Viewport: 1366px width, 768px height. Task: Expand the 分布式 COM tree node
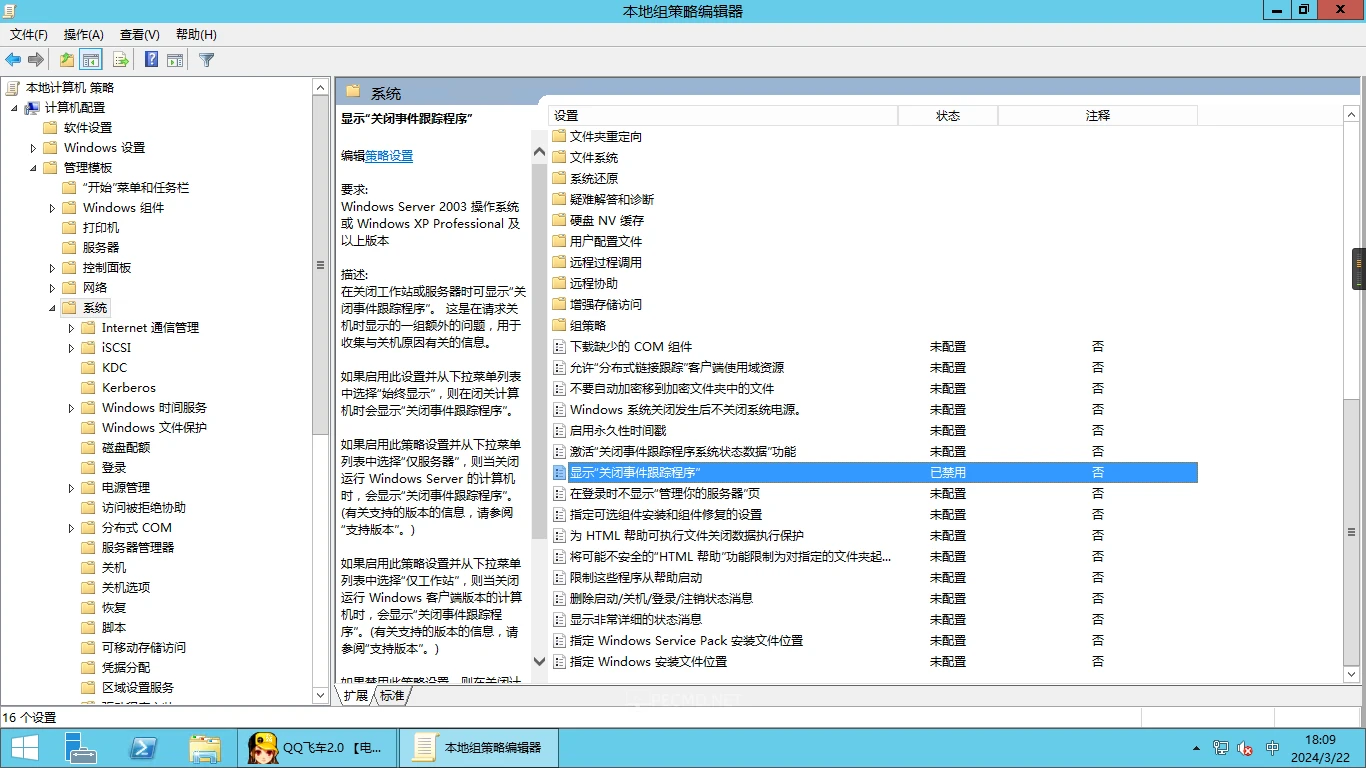[71, 528]
